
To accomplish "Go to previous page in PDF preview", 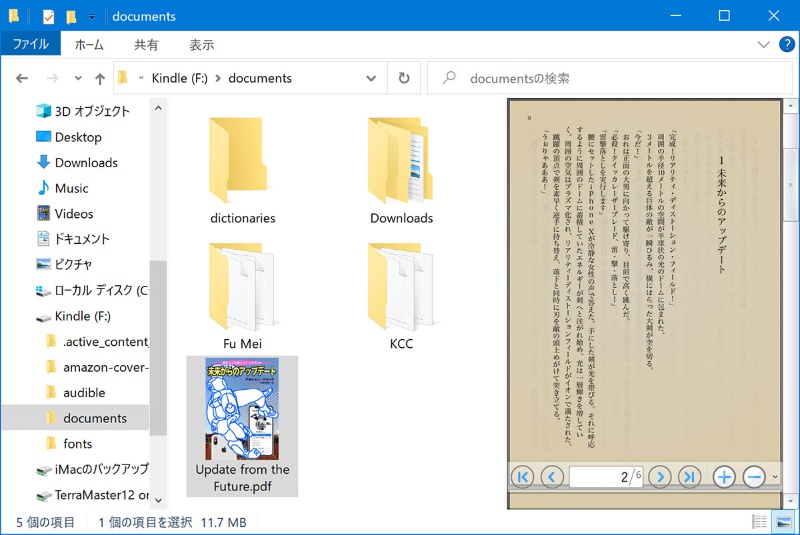I will point(552,477).
